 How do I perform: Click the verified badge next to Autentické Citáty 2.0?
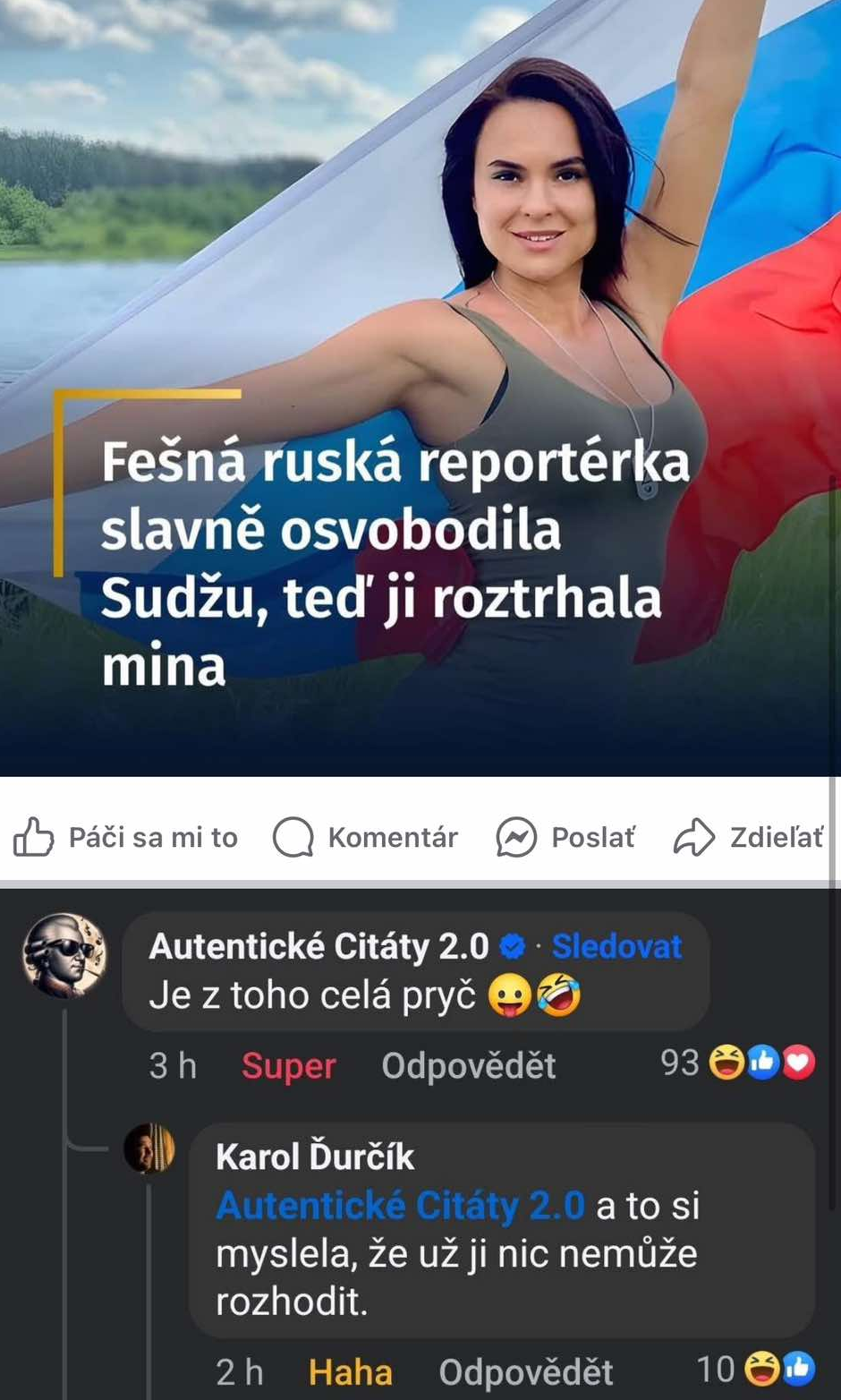point(513,946)
